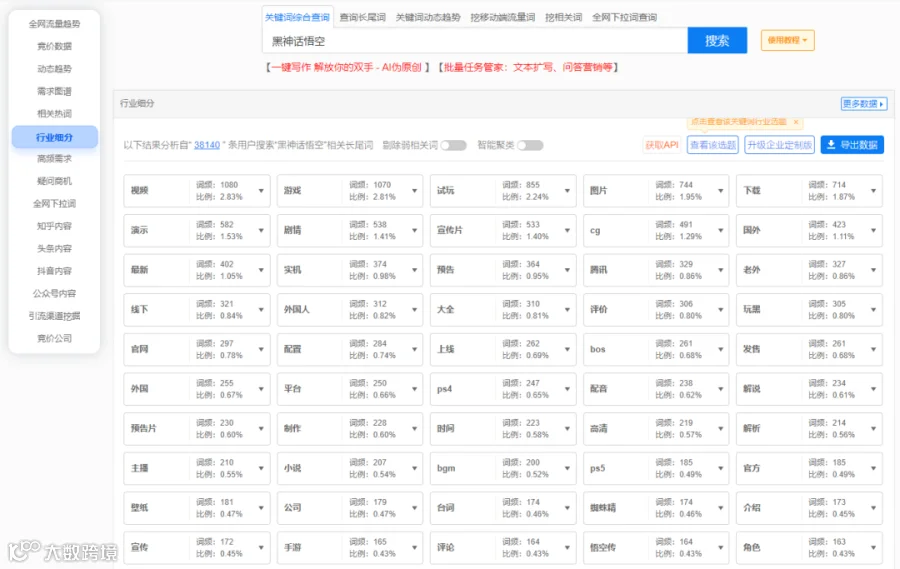
Task: Click the 预告片 keyword text
Action: 143,428
